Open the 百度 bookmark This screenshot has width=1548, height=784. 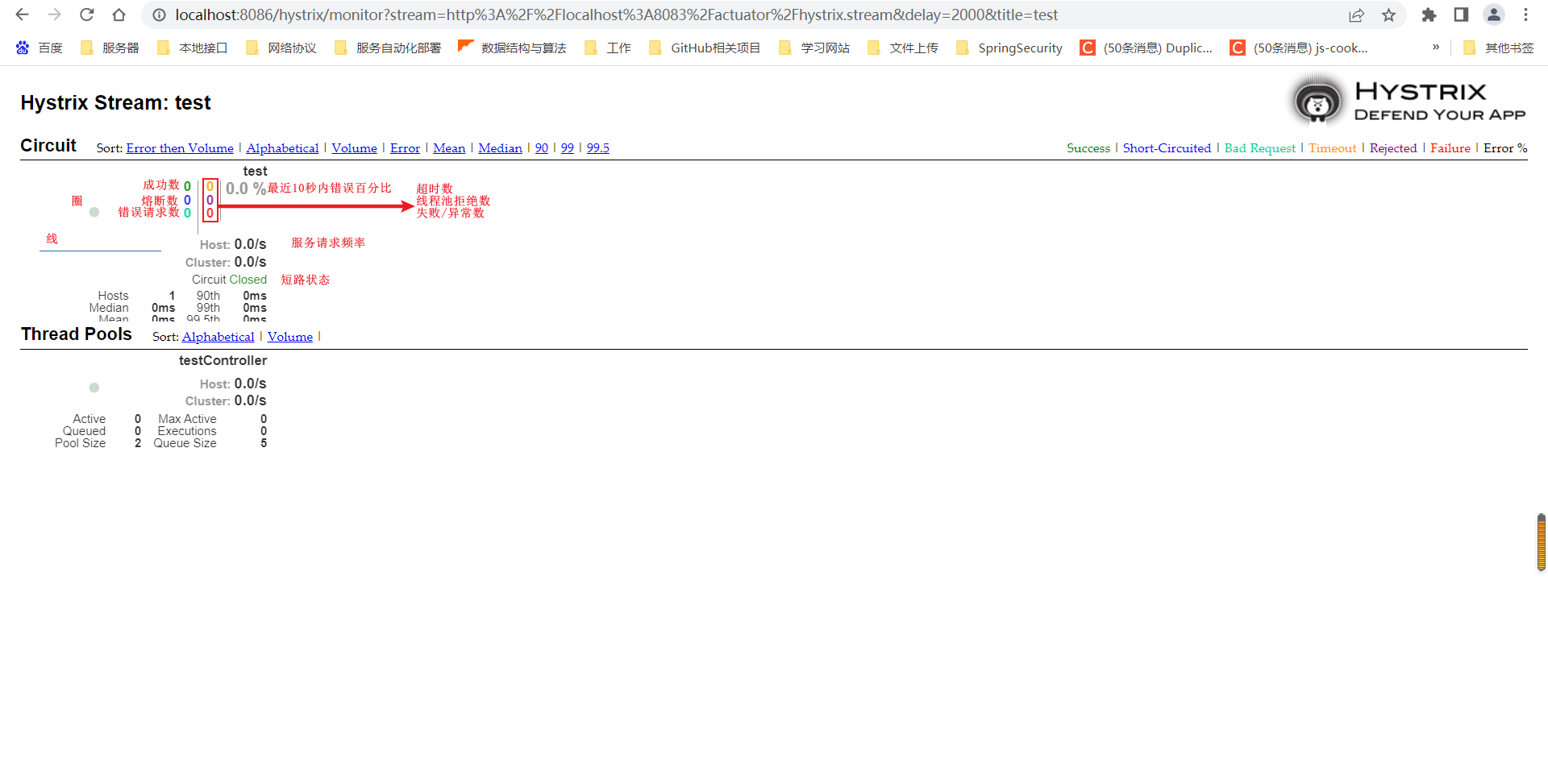click(39, 48)
